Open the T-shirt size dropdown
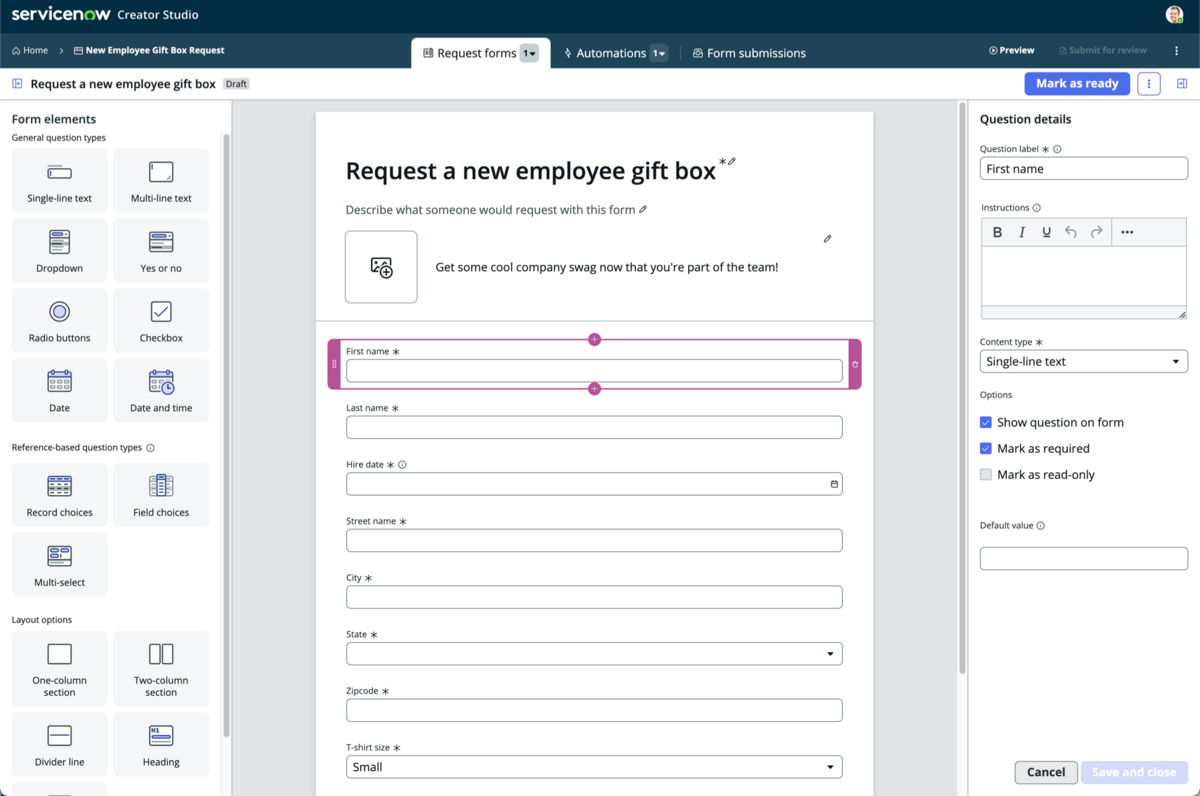This screenshot has height=796, width=1200. click(594, 767)
